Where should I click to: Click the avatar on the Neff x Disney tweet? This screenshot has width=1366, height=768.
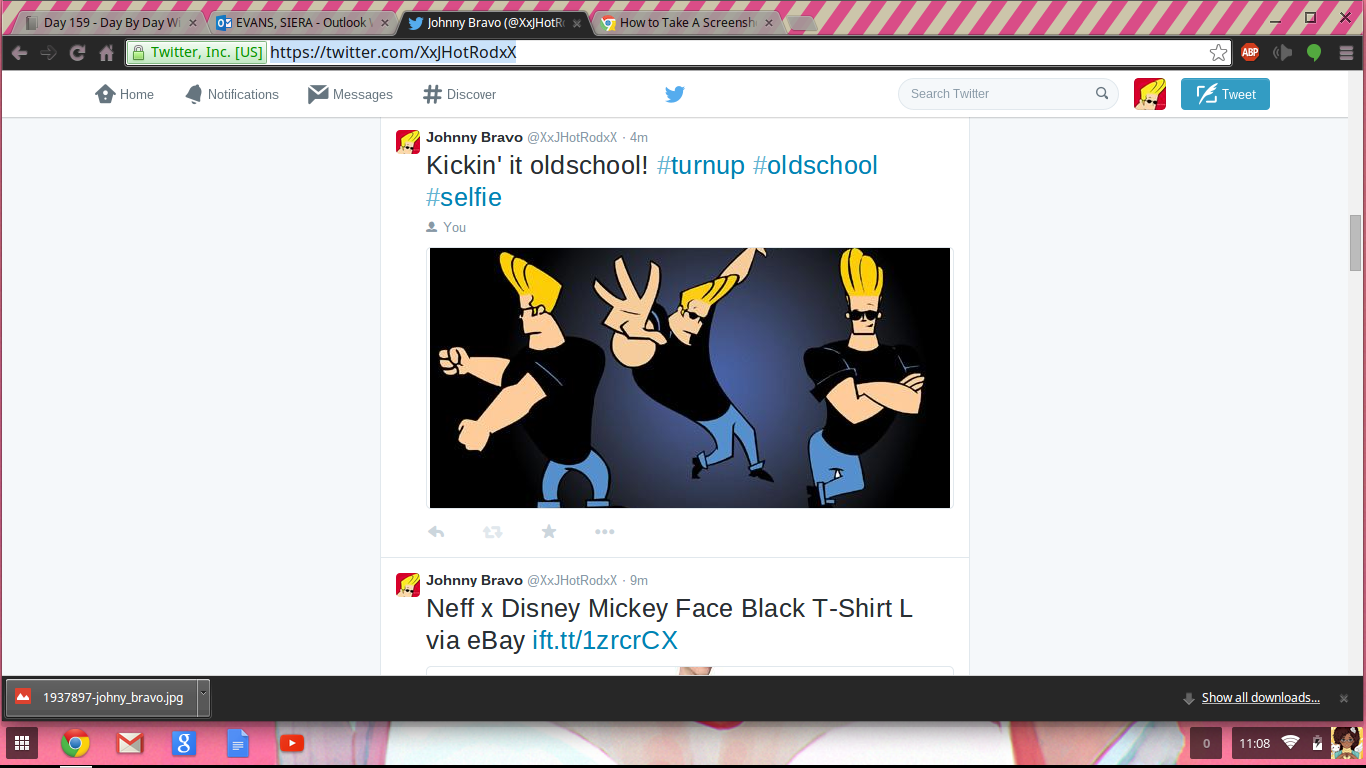pyautogui.click(x=408, y=585)
